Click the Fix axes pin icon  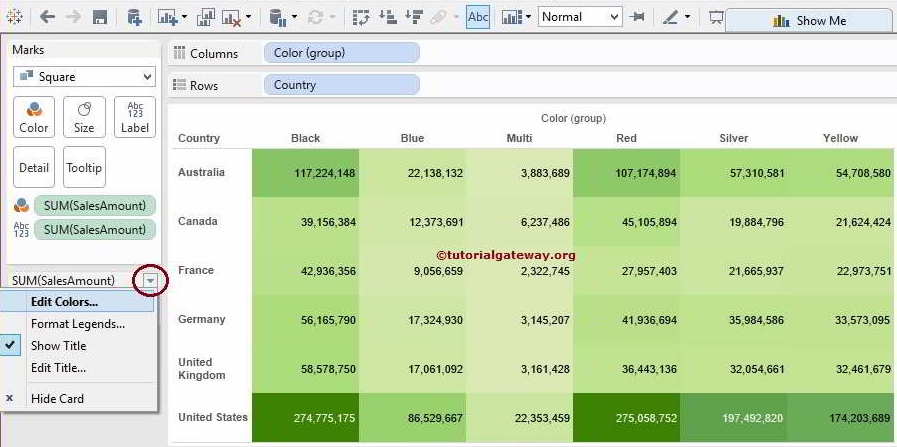click(637, 17)
